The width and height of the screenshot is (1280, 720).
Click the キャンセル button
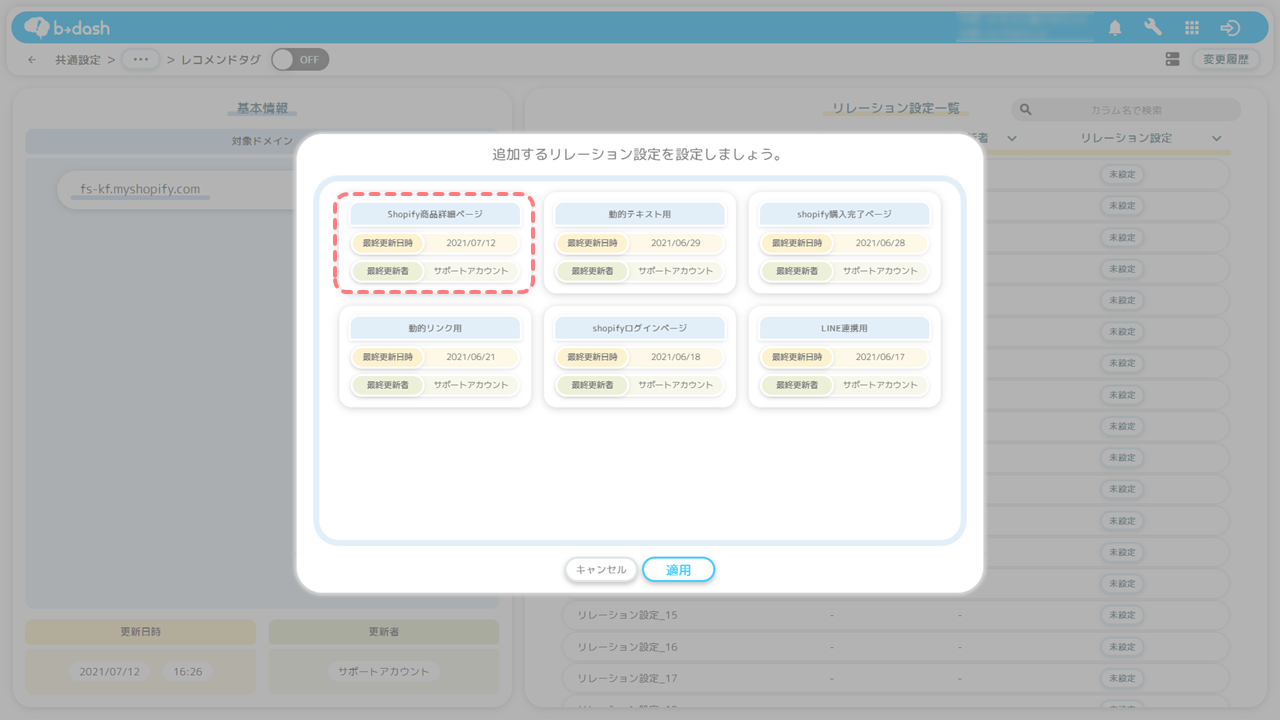coord(600,570)
